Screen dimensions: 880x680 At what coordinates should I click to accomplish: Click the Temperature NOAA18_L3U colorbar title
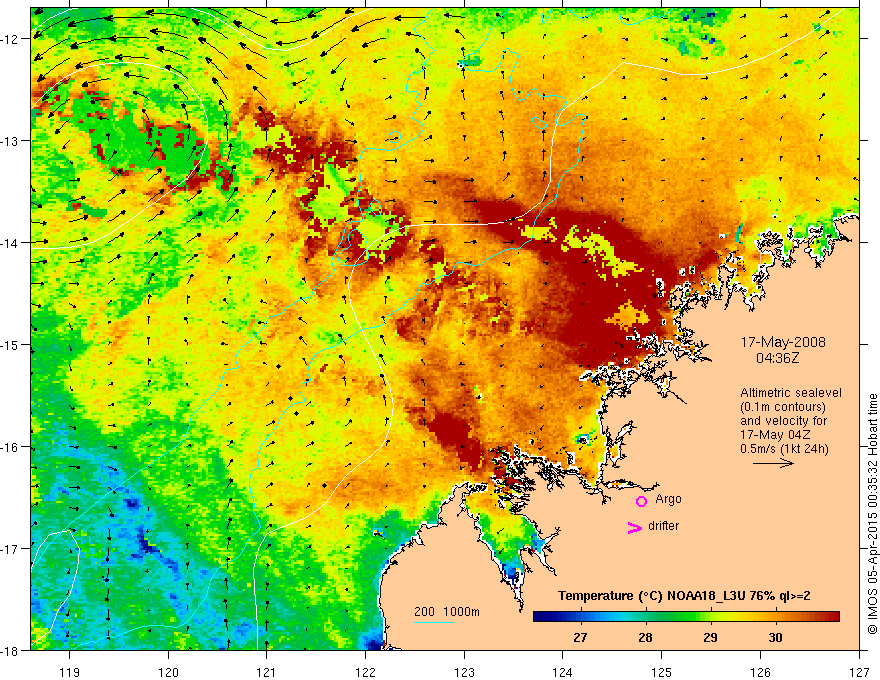coord(684,596)
